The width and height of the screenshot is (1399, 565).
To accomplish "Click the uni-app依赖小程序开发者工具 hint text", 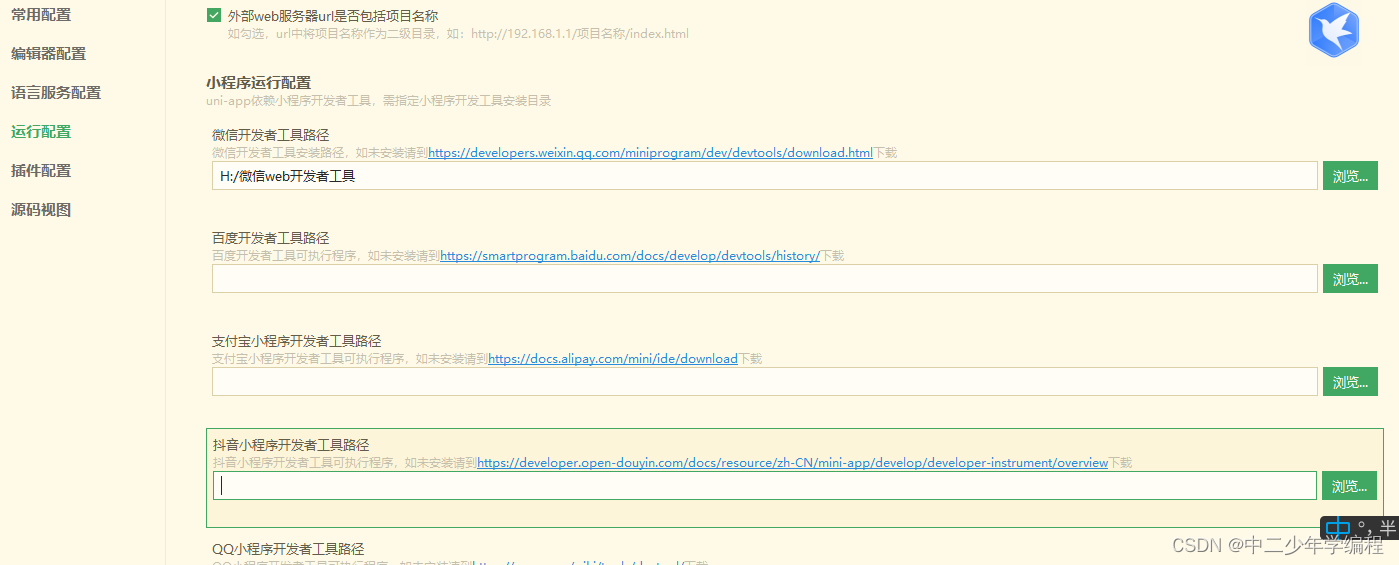I will pyautogui.click(x=378, y=101).
